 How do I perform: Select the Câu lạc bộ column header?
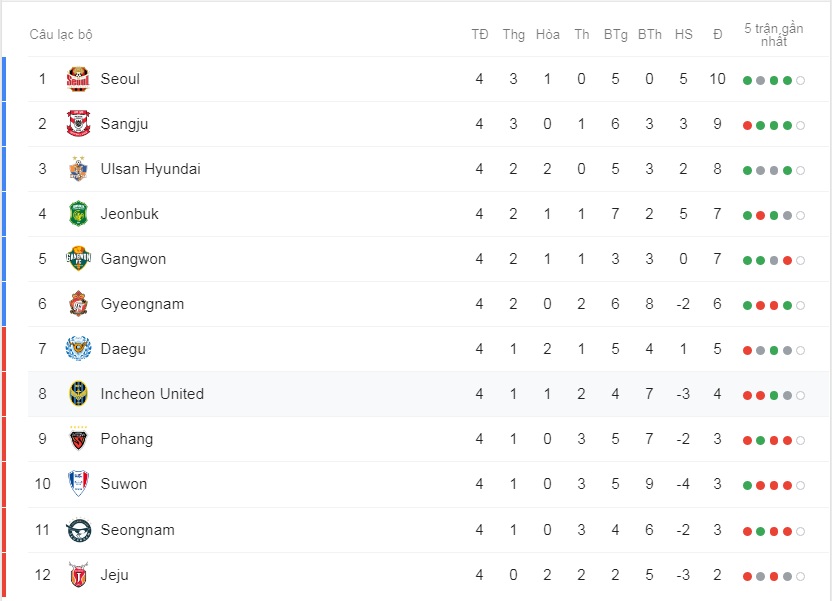tap(58, 34)
